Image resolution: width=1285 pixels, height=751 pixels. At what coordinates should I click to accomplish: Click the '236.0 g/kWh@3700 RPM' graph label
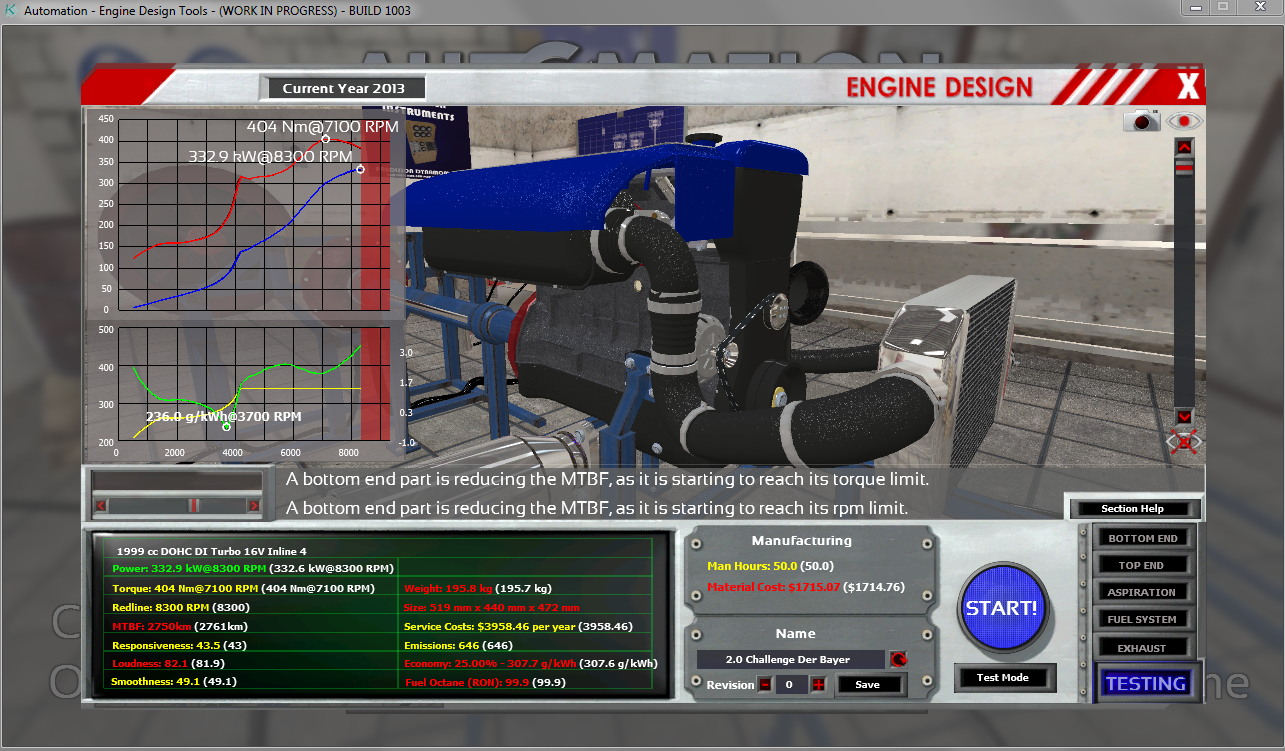click(224, 417)
